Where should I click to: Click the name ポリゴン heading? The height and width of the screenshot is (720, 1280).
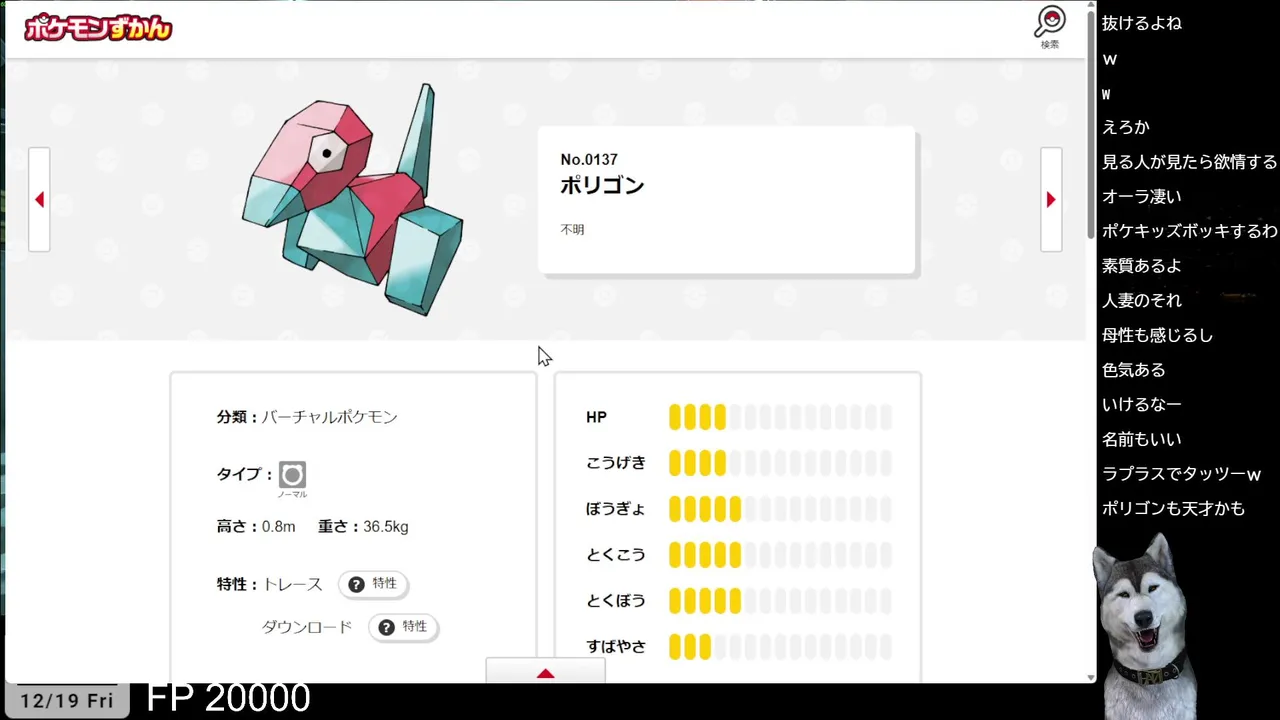[x=602, y=186]
